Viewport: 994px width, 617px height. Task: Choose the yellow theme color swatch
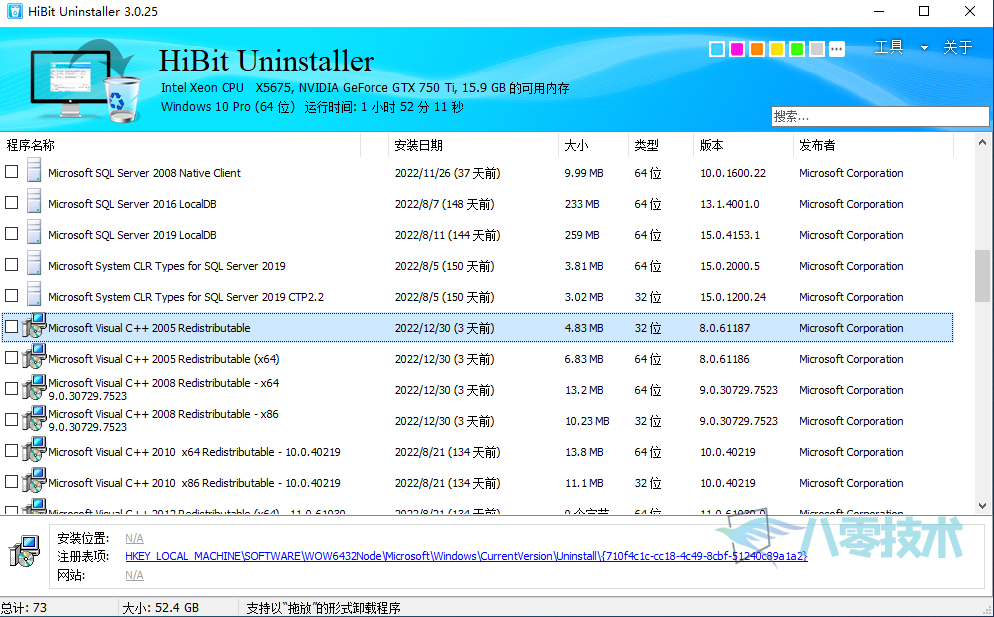[777, 49]
